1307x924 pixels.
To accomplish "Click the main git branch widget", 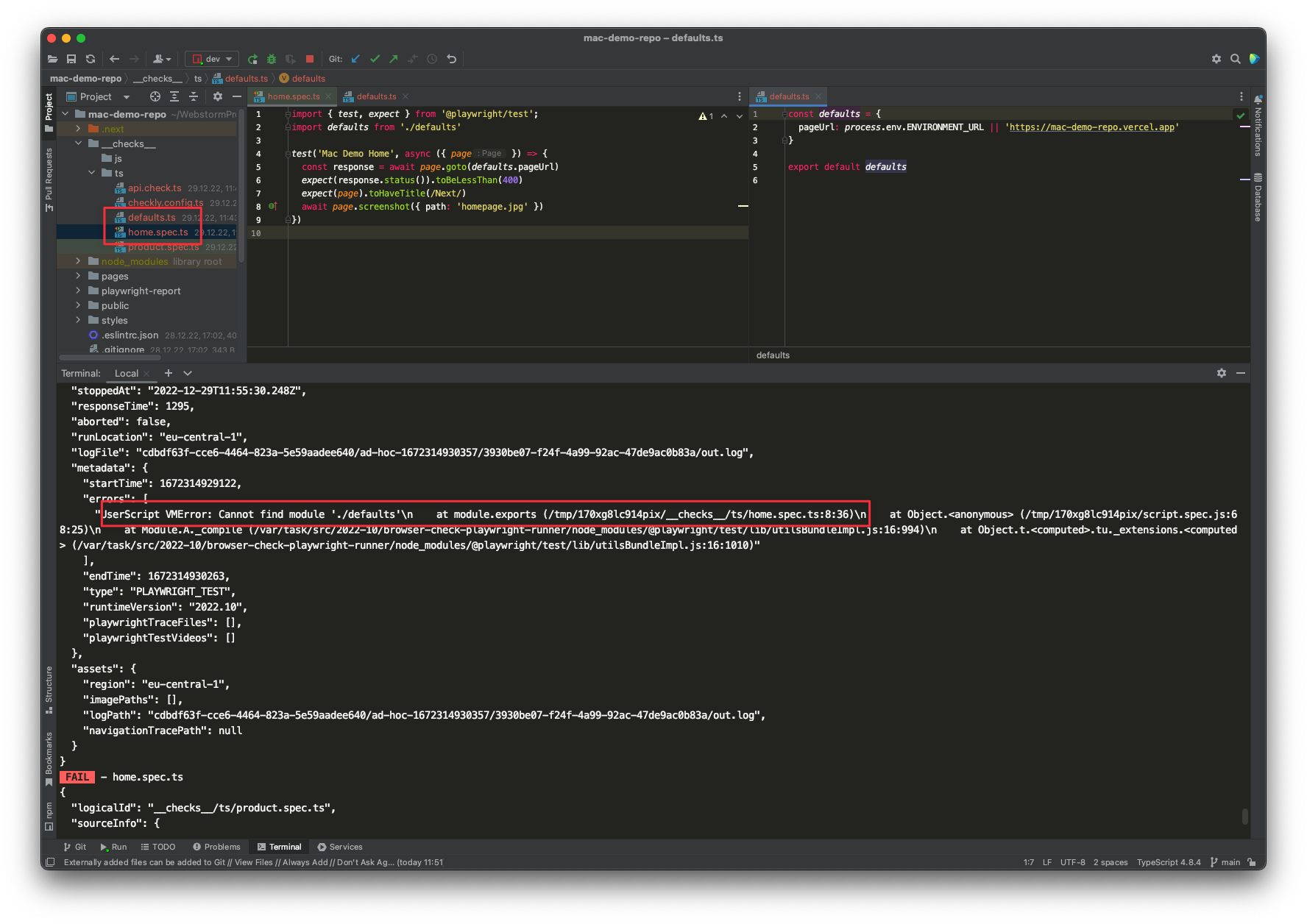I will 1225,862.
